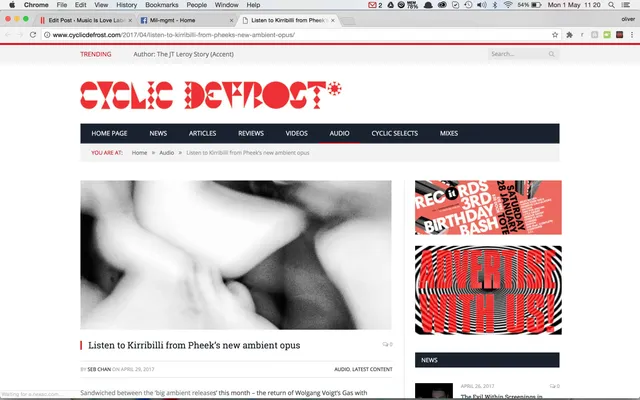Image resolution: width=640 pixels, height=400 pixels.
Task: Open the File menu
Action: 62,5
